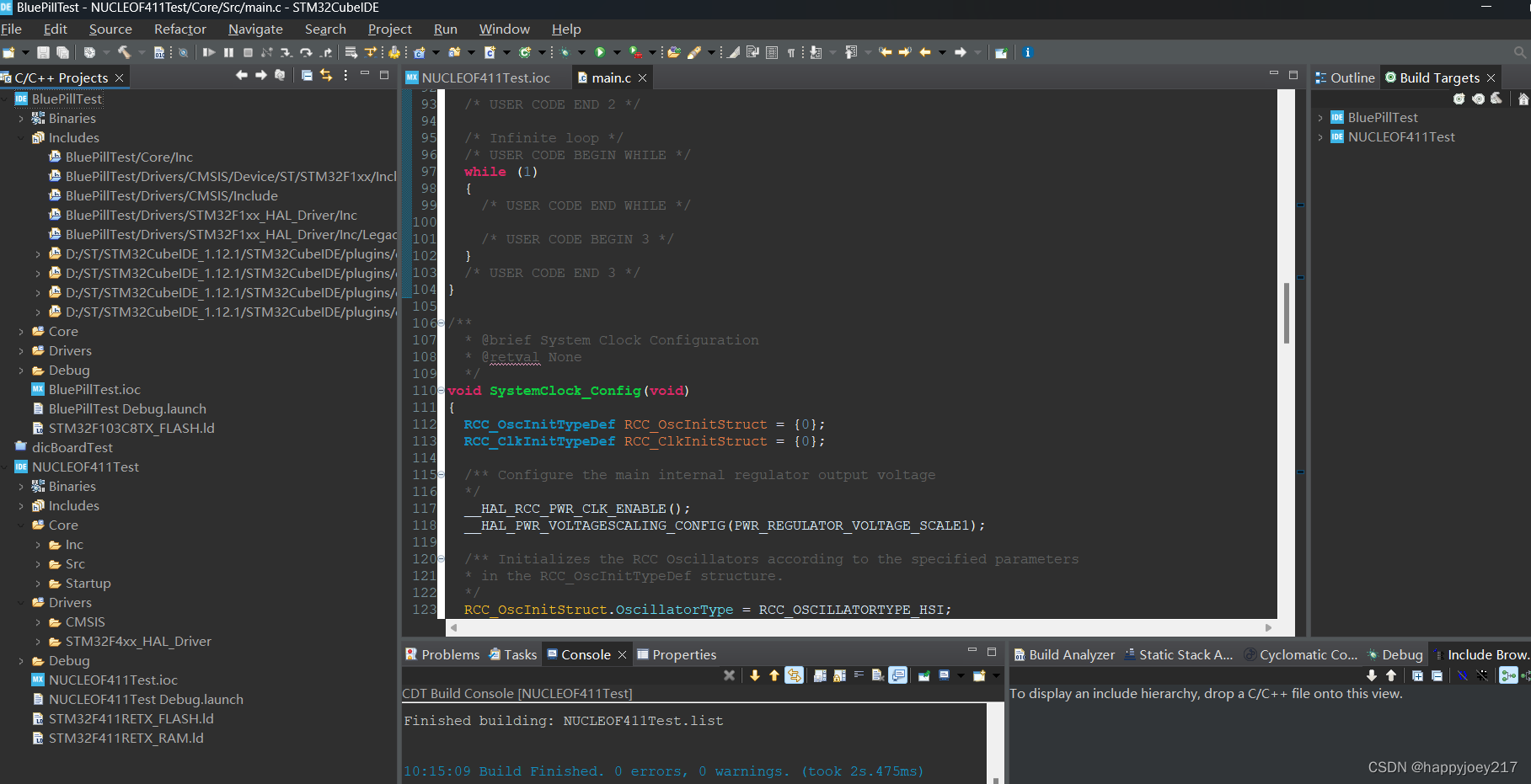Viewport: 1531px width, 784px height.
Task: Click the hammer Build icon
Action: [124, 52]
